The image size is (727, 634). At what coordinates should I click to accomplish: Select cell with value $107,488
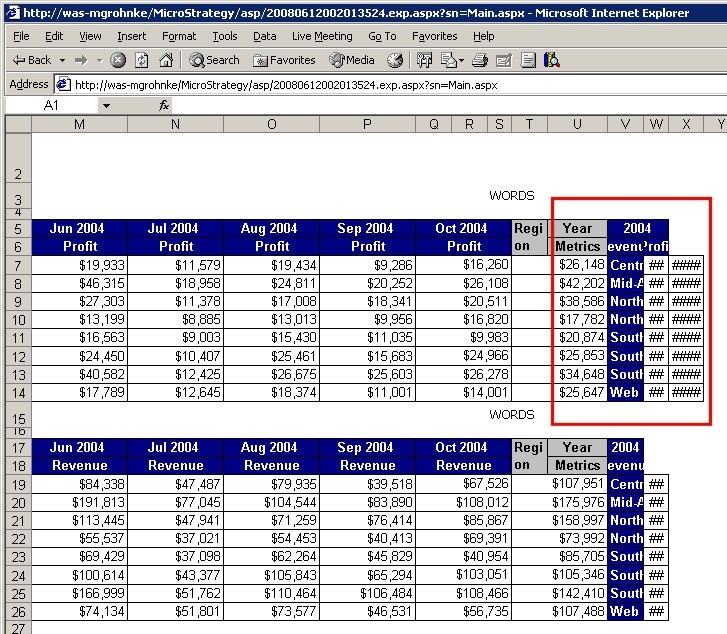(578, 611)
